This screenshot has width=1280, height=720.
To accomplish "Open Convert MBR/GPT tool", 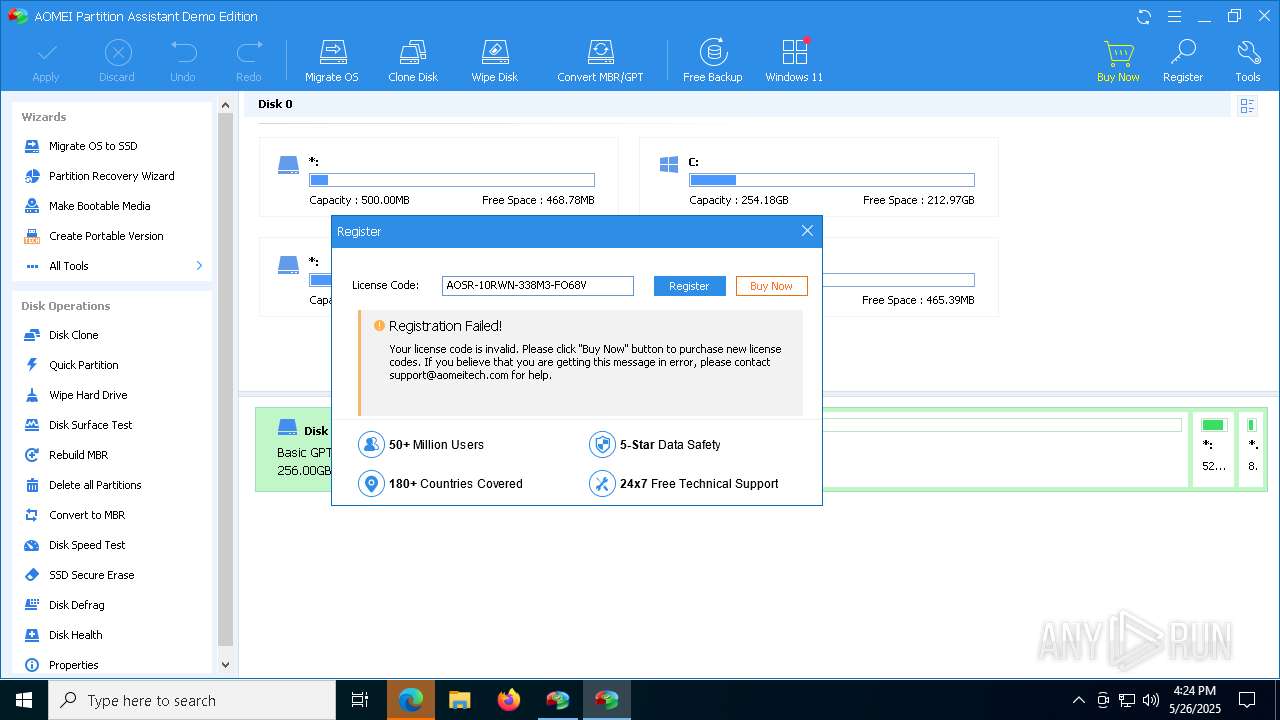I will [x=600, y=61].
